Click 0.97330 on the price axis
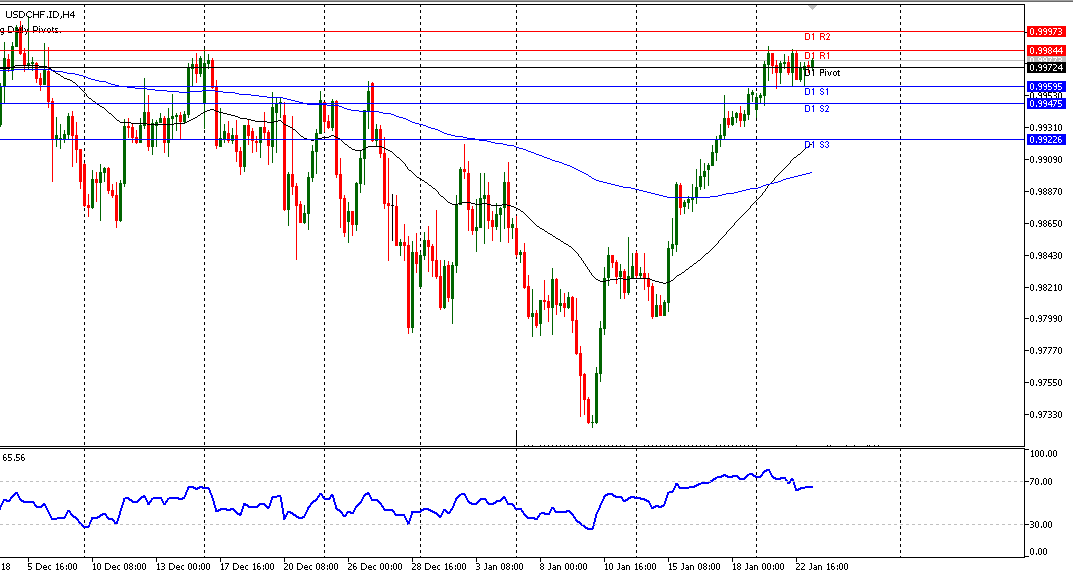 [1046, 415]
